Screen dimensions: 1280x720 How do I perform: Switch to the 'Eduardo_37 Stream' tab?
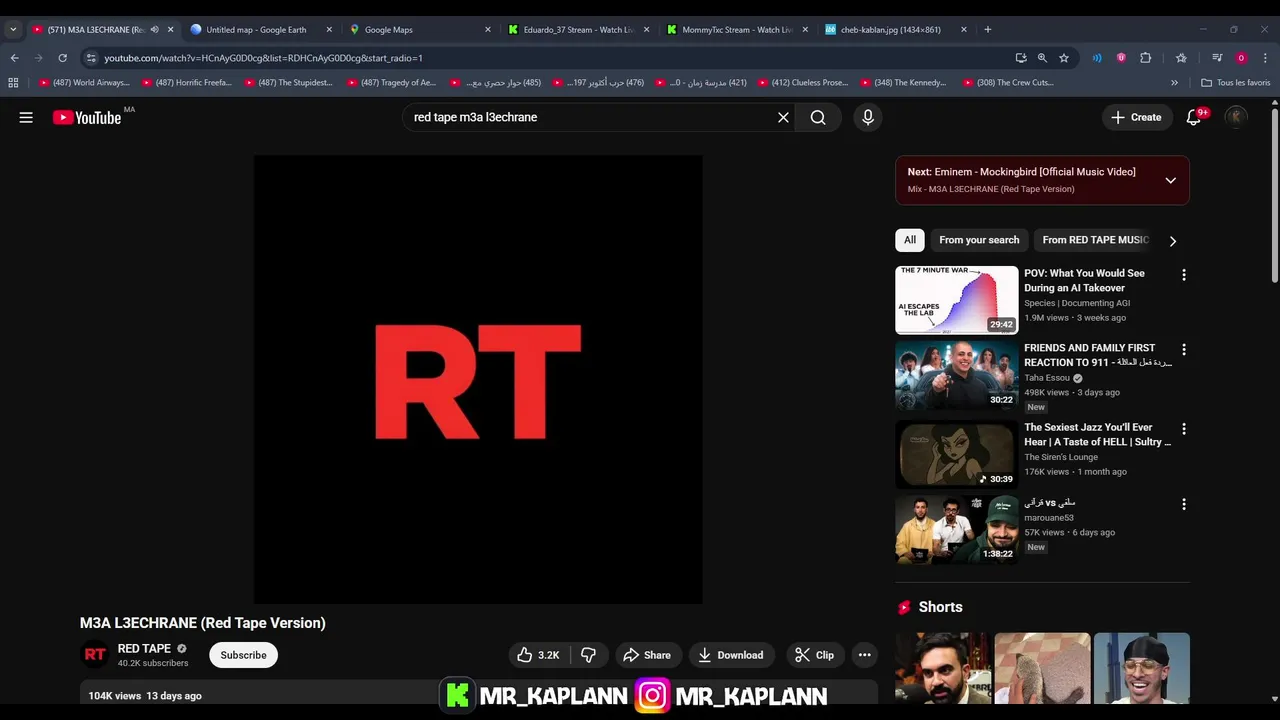[578, 30]
